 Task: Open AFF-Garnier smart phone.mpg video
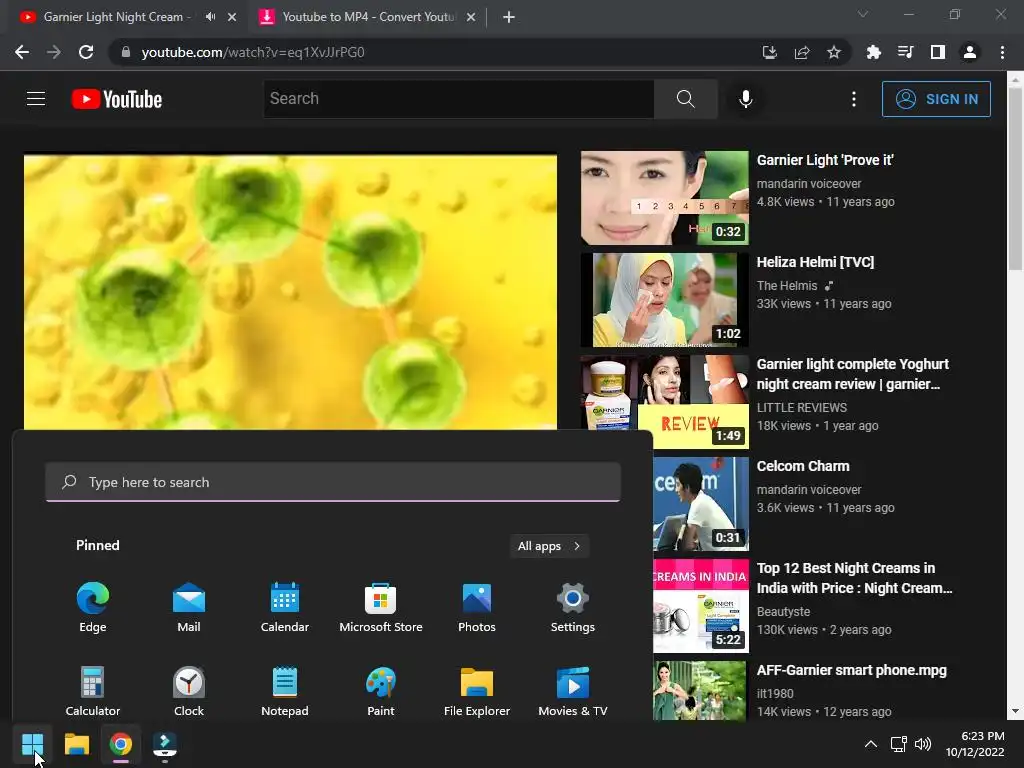[851, 670]
